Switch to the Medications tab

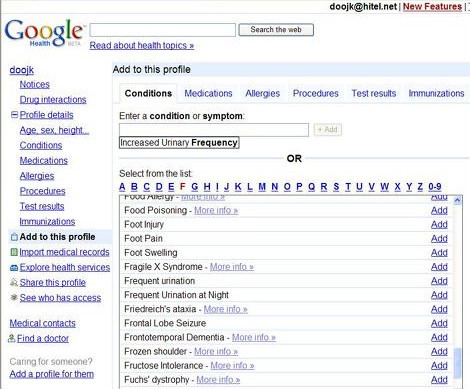(208, 93)
